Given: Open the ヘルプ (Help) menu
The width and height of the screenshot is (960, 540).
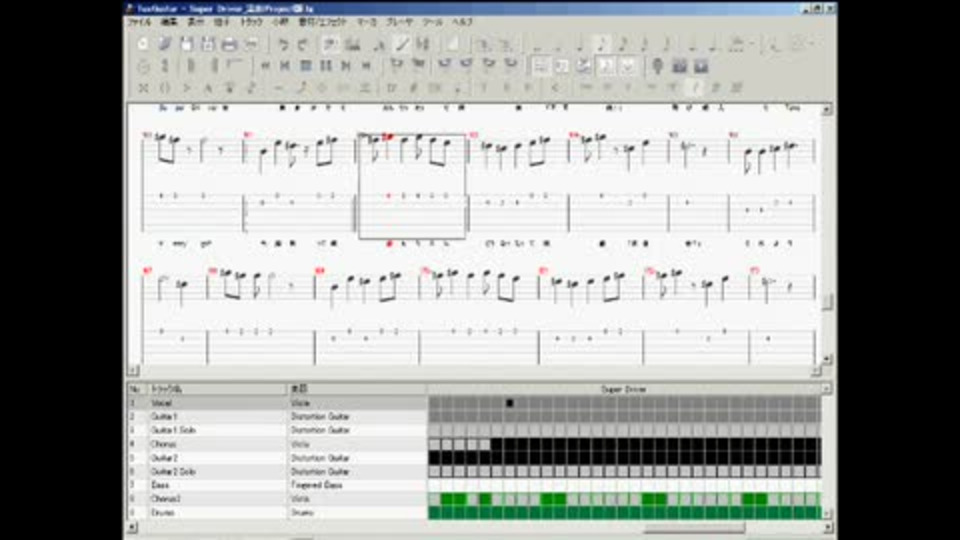Looking at the screenshot, I should point(462,22).
